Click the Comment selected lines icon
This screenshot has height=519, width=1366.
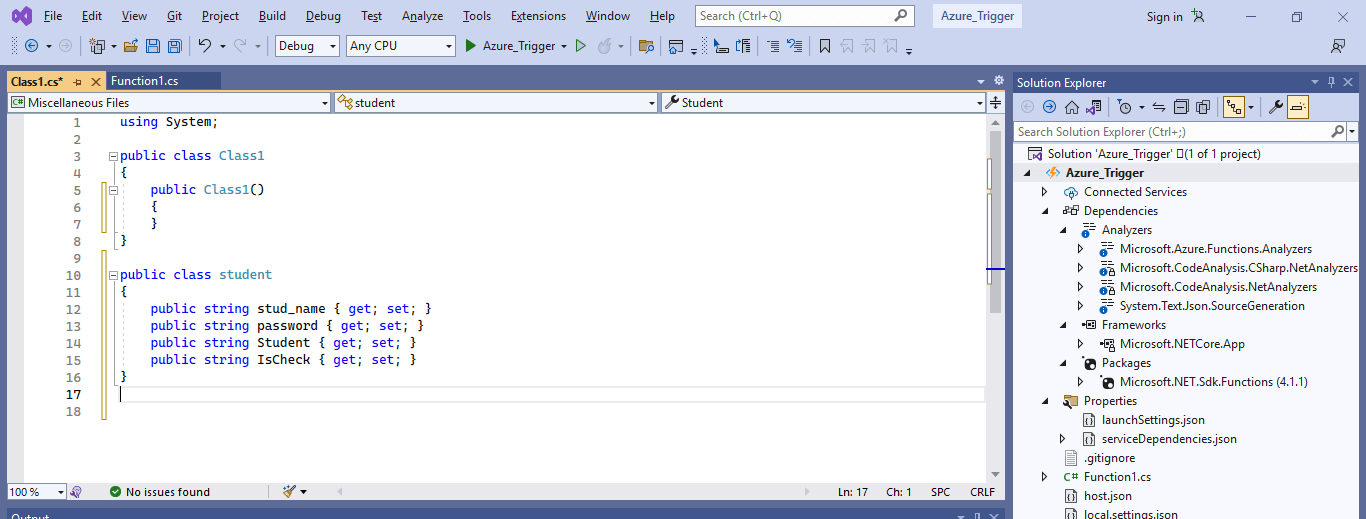[x=773, y=46]
